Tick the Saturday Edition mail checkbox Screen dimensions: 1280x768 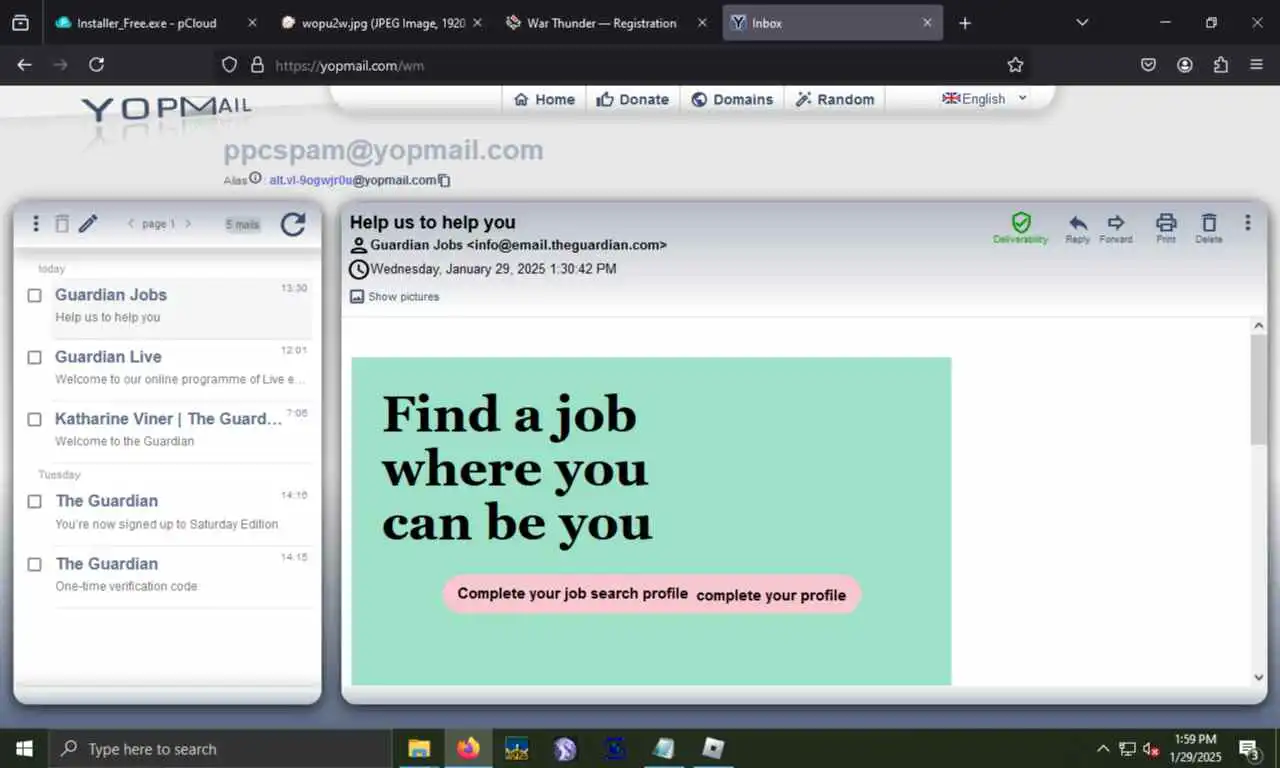(x=35, y=501)
